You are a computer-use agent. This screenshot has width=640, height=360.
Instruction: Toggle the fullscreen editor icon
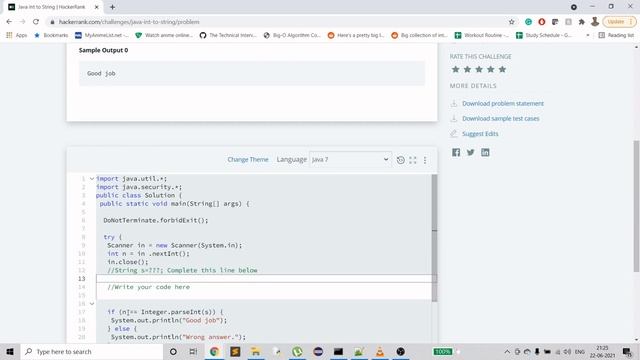coord(413,160)
